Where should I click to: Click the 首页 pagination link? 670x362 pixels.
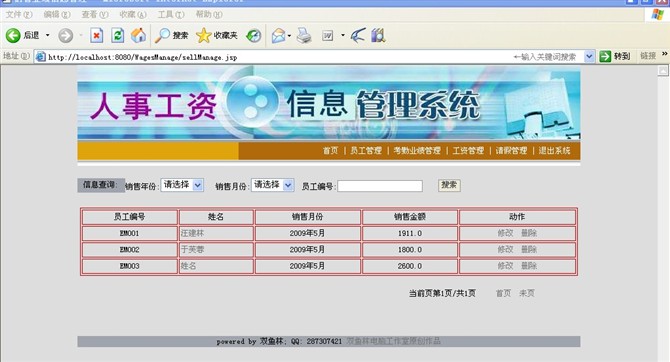click(503, 293)
